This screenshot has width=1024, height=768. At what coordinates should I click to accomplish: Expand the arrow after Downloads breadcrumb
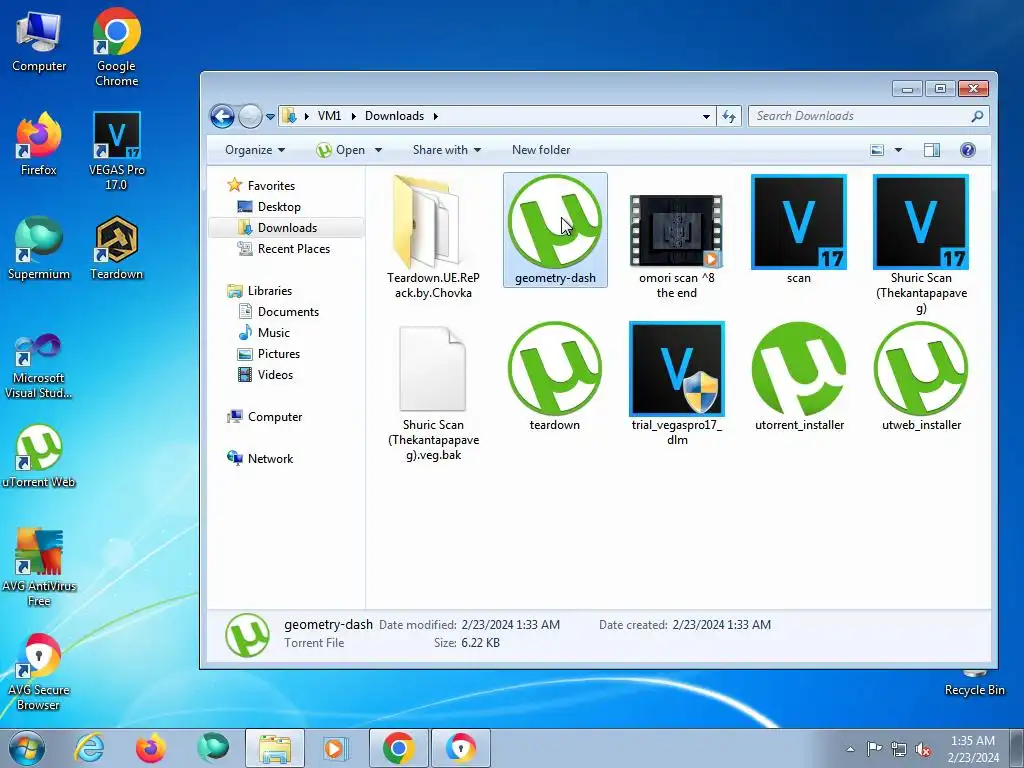435,116
